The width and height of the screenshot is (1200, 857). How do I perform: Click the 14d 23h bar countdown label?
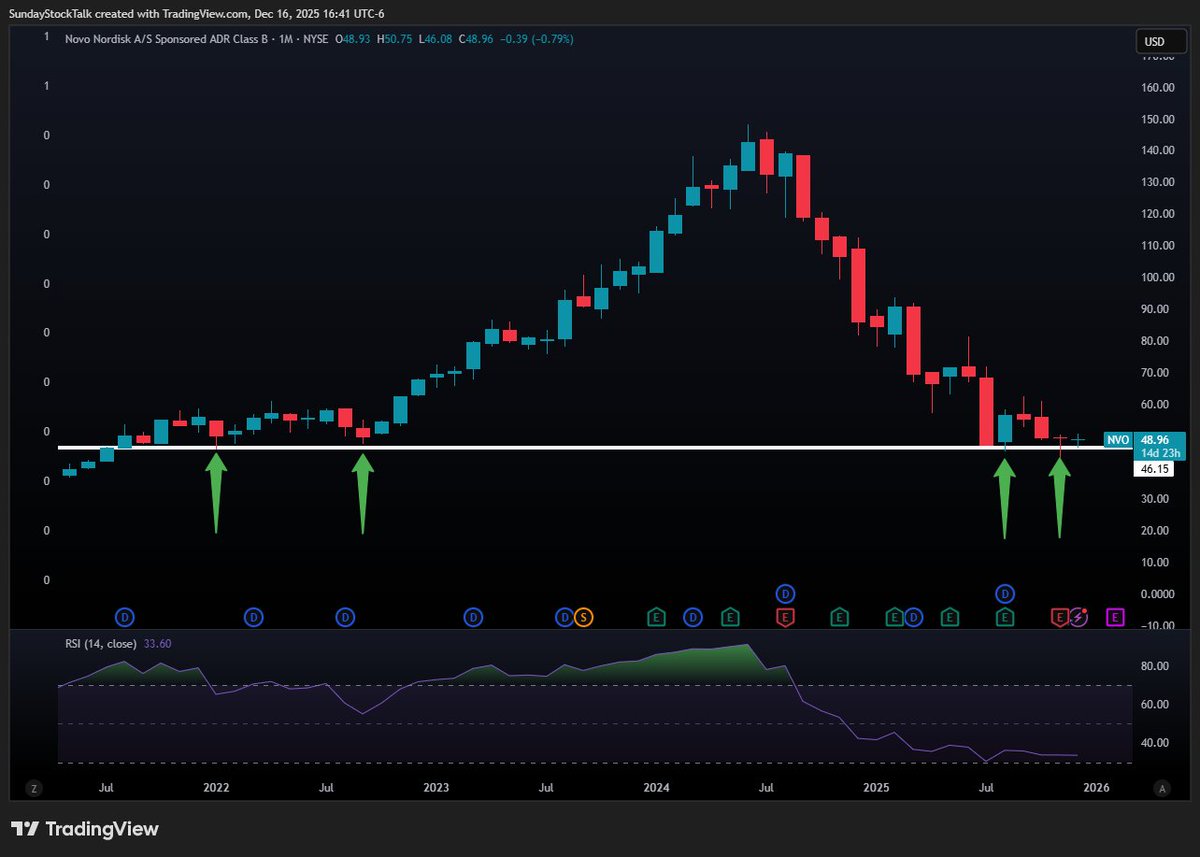[x=1160, y=452]
